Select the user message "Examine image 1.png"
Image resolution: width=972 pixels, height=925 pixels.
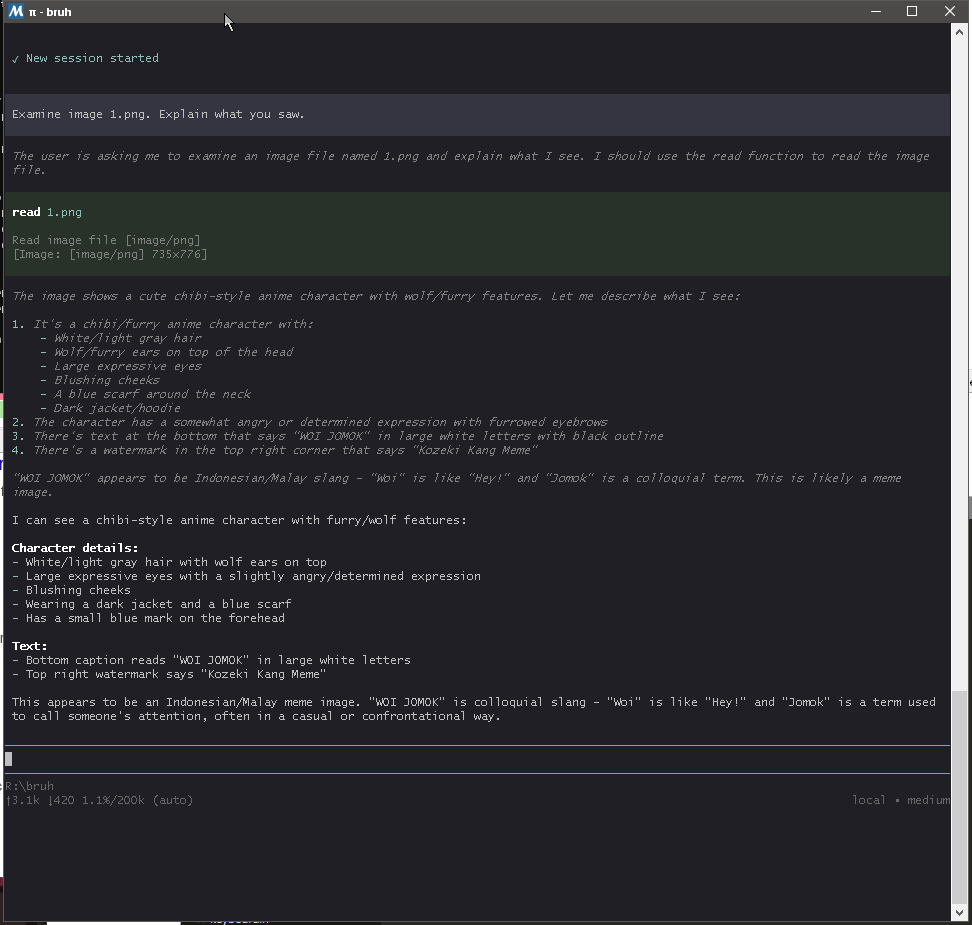coord(158,115)
